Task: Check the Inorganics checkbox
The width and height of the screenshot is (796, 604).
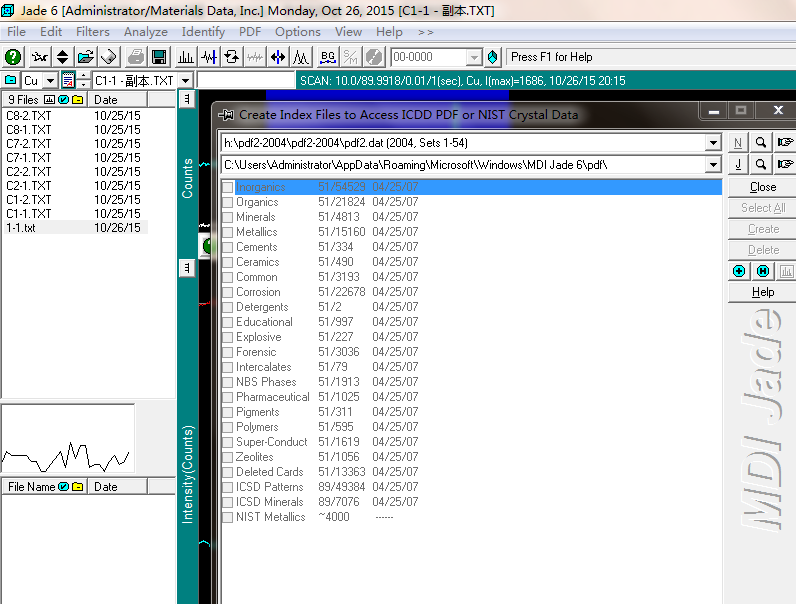Action: [x=227, y=187]
